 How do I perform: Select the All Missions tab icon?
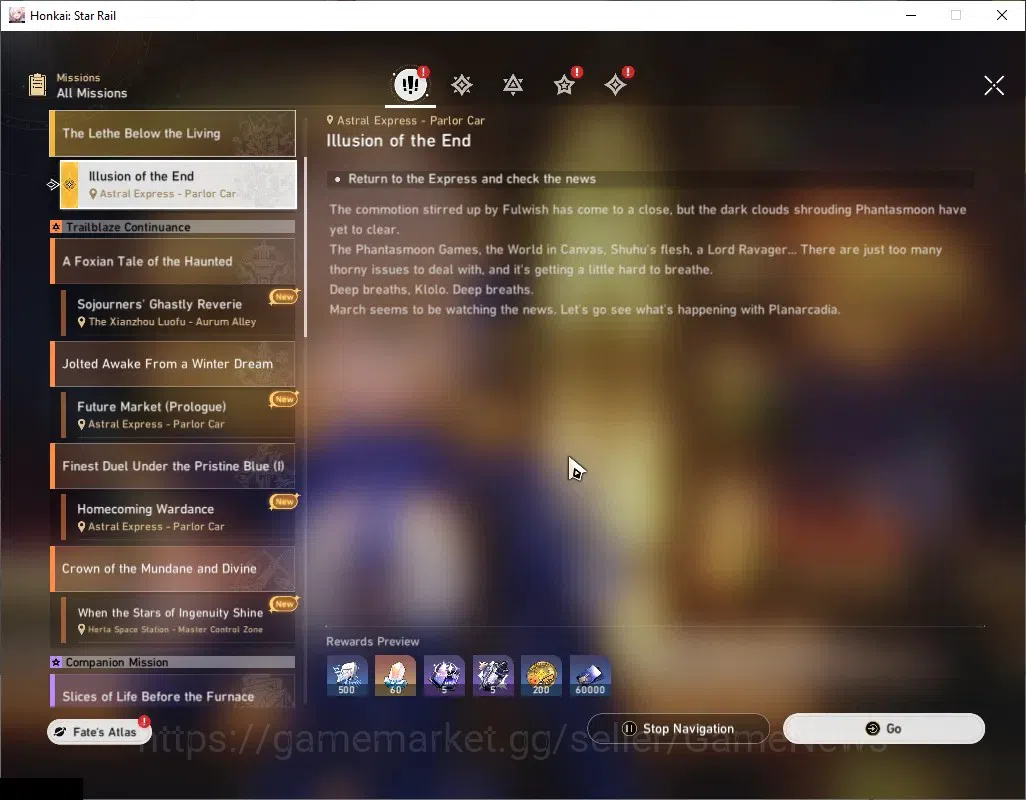pyautogui.click(x=410, y=84)
